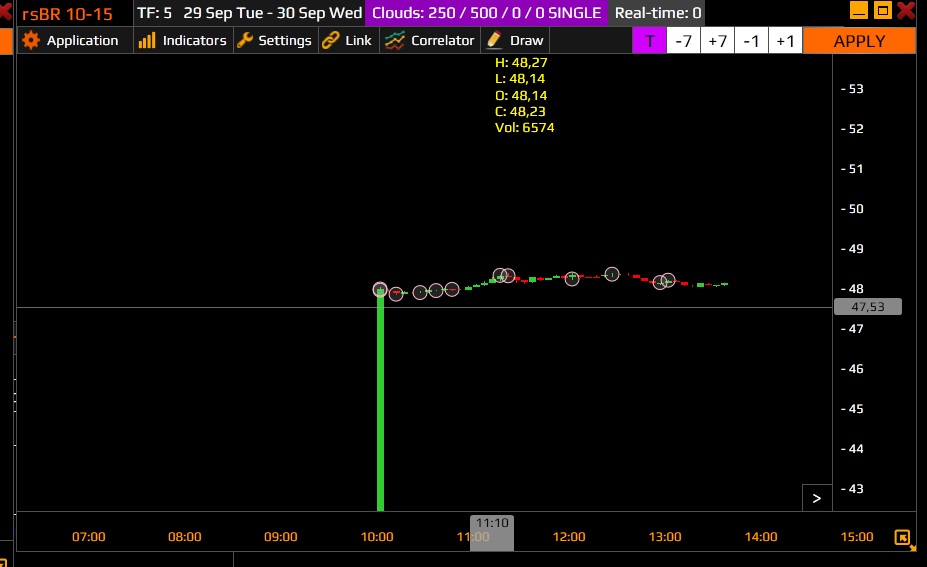
Task: Open the Correlator menu
Action: tap(430, 40)
